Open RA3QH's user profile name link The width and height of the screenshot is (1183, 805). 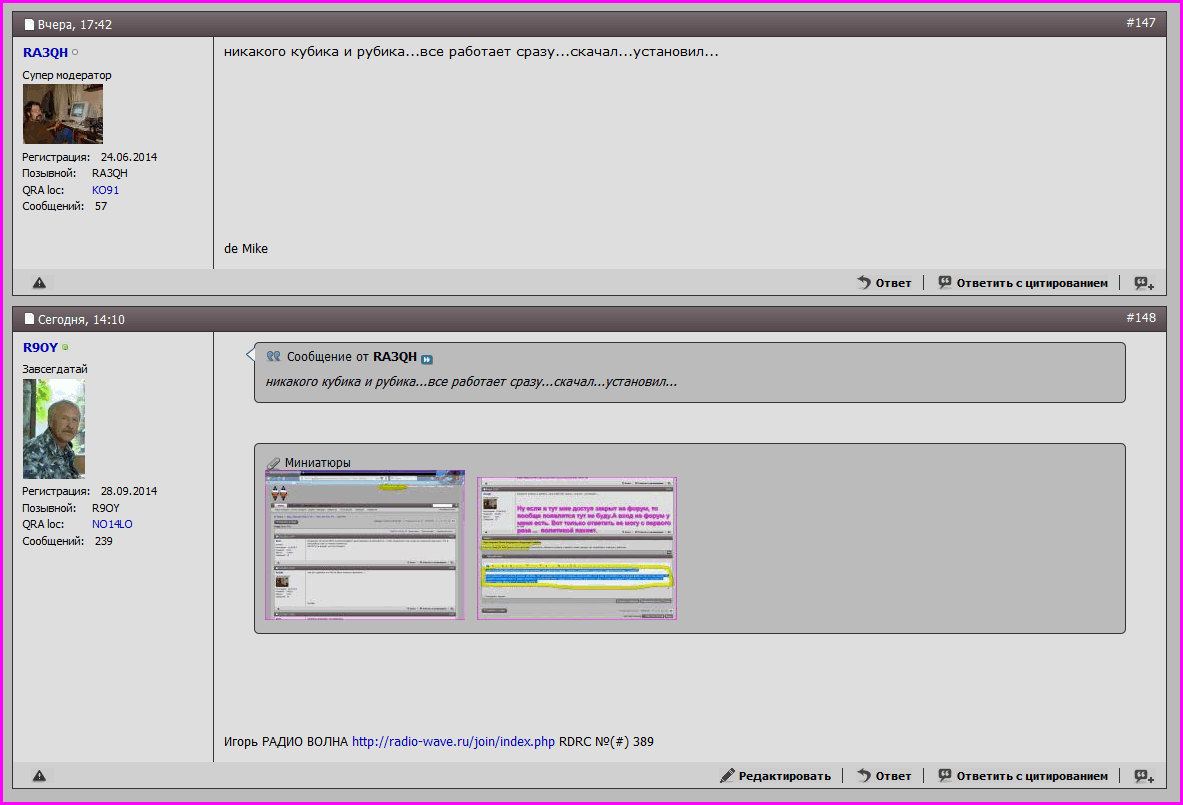[45, 53]
